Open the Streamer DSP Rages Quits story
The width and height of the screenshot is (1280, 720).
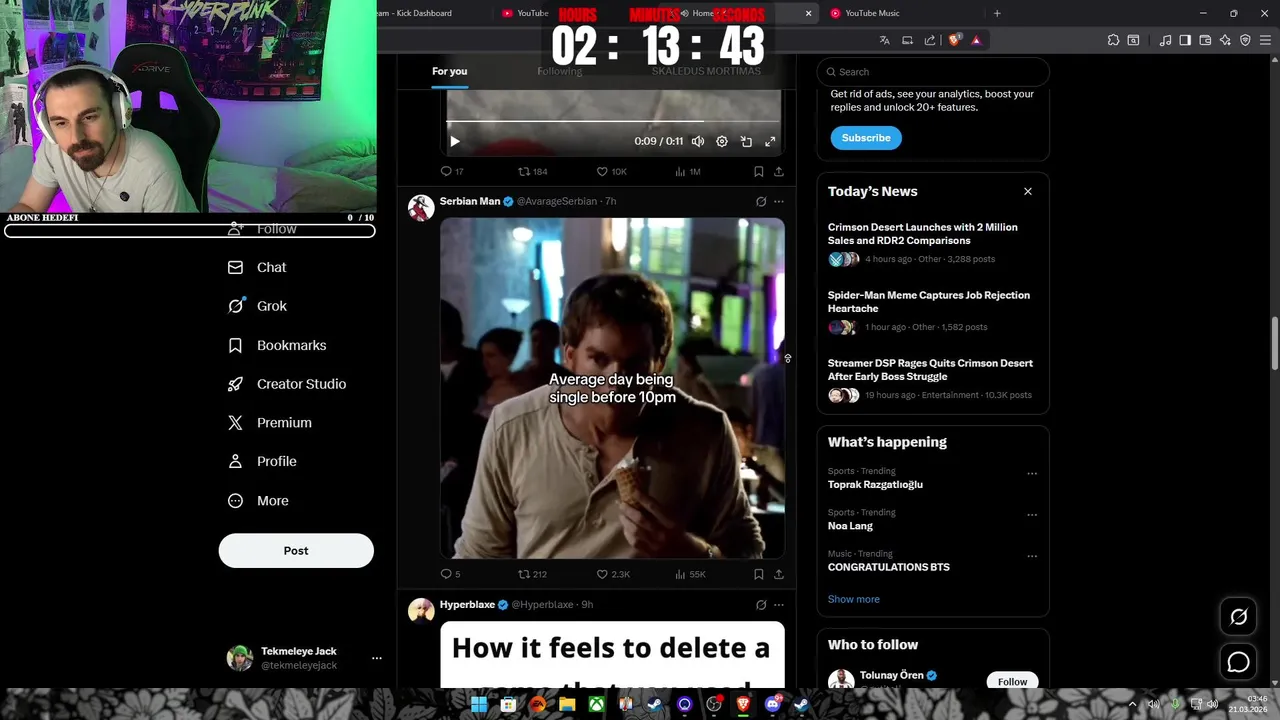point(930,370)
